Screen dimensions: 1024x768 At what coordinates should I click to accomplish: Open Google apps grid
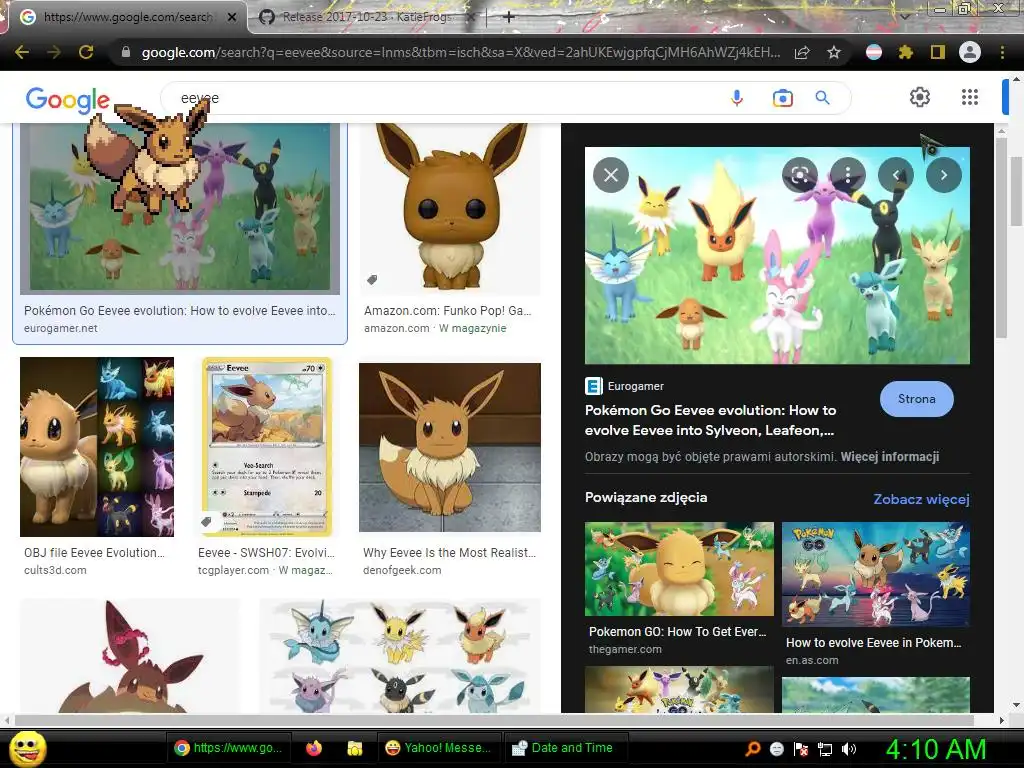[970, 97]
